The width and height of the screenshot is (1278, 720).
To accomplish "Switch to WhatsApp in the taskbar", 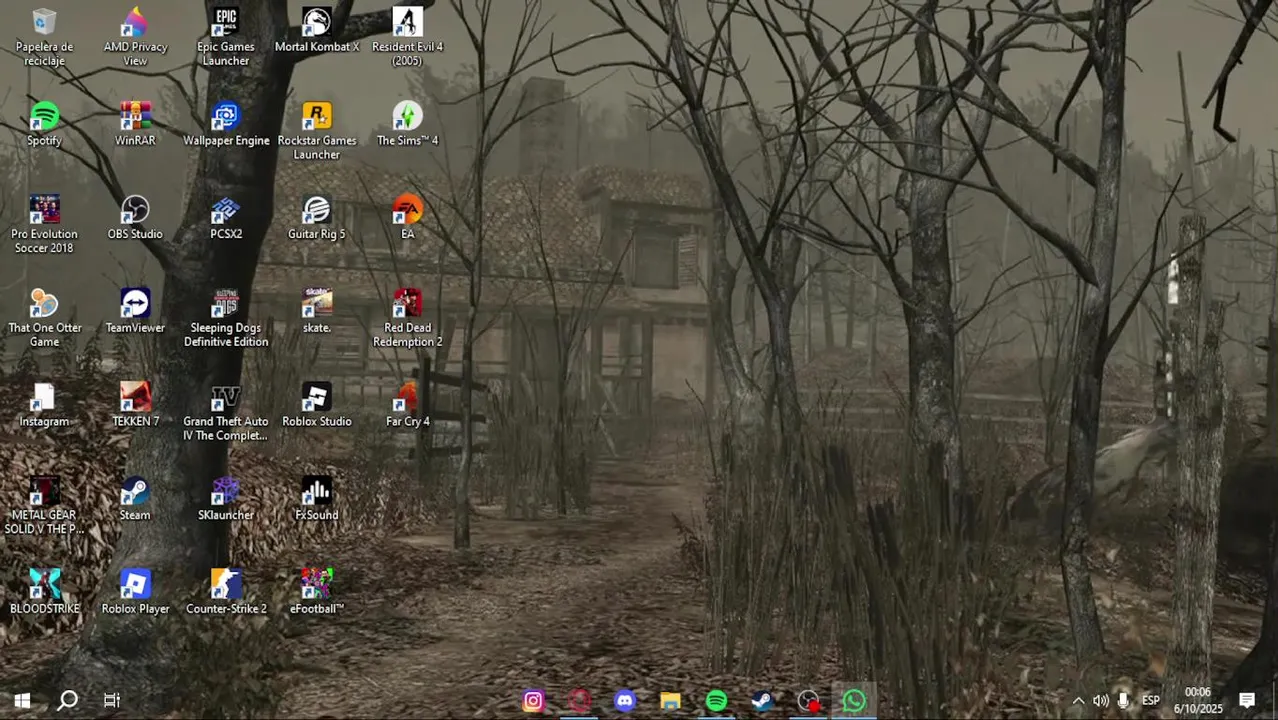I will [854, 701].
